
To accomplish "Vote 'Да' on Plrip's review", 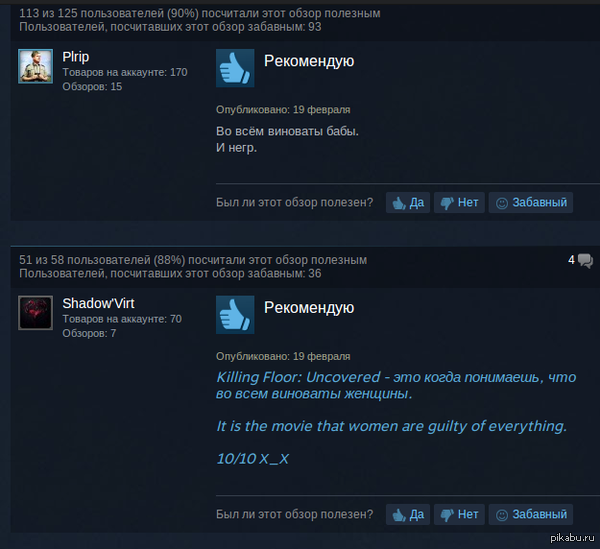I will tap(408, 202).
